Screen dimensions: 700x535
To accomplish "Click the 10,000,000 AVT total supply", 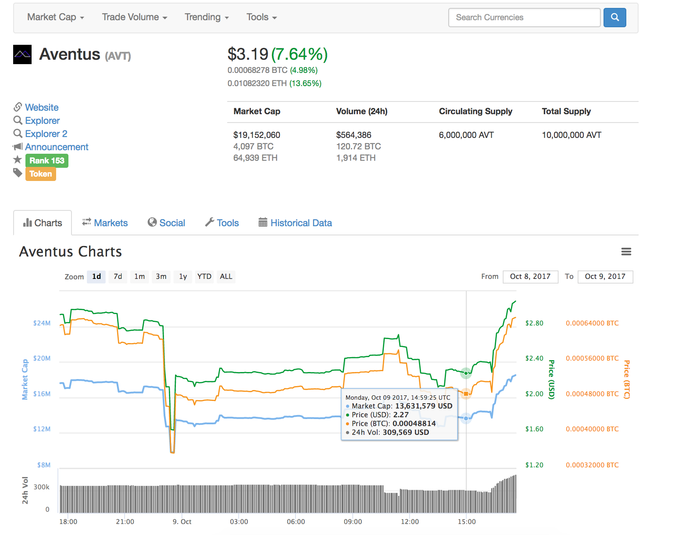I will click(x=571, y=135).
